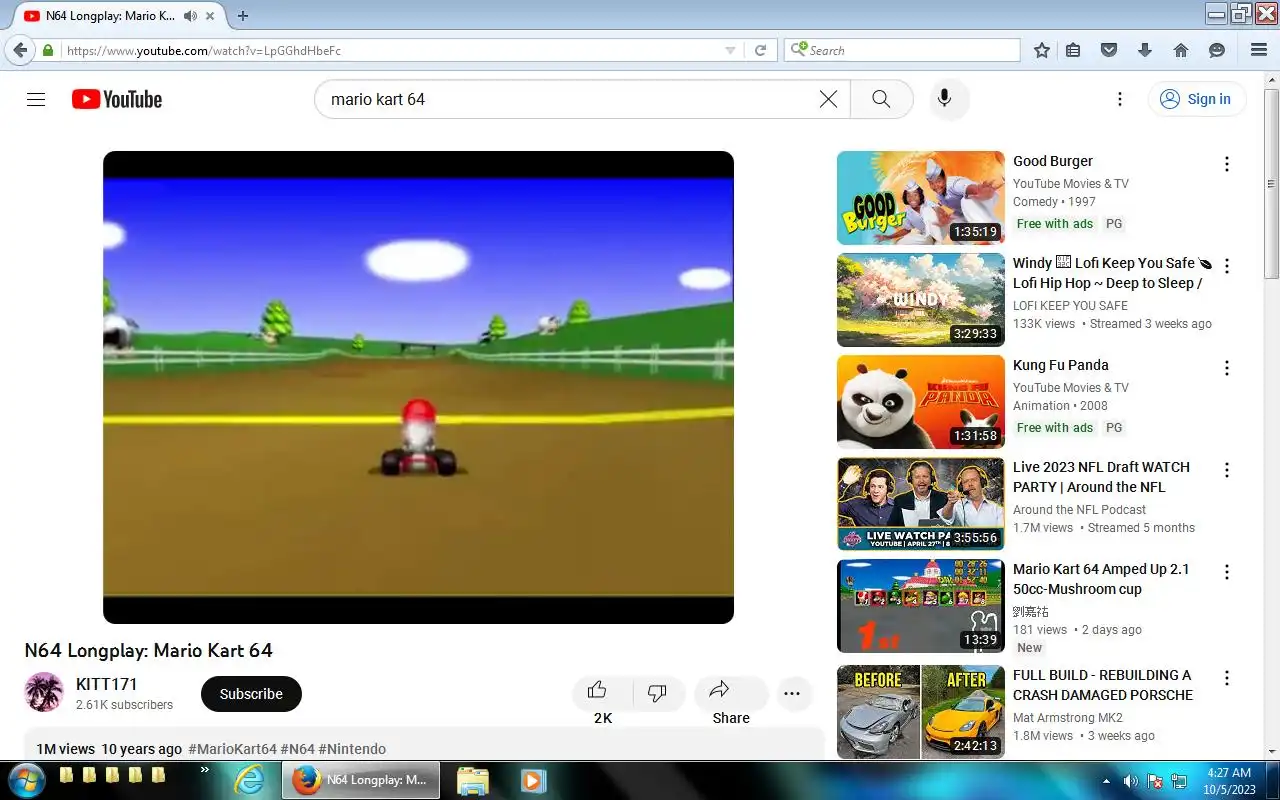Open the YouTube guide hamburger menu

[x=36, y=99]
